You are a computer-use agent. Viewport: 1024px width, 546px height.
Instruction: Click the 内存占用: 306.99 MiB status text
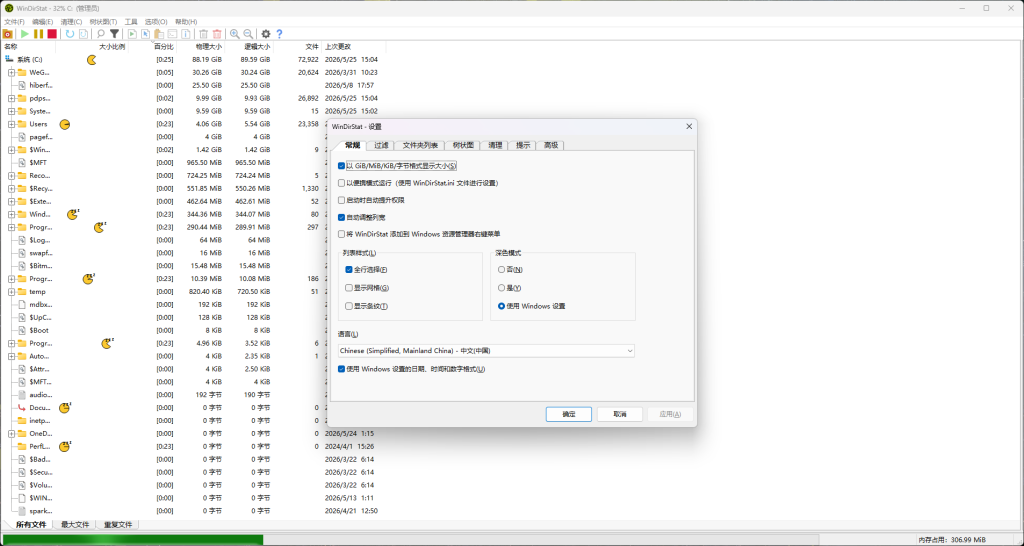tap(952, 540)
